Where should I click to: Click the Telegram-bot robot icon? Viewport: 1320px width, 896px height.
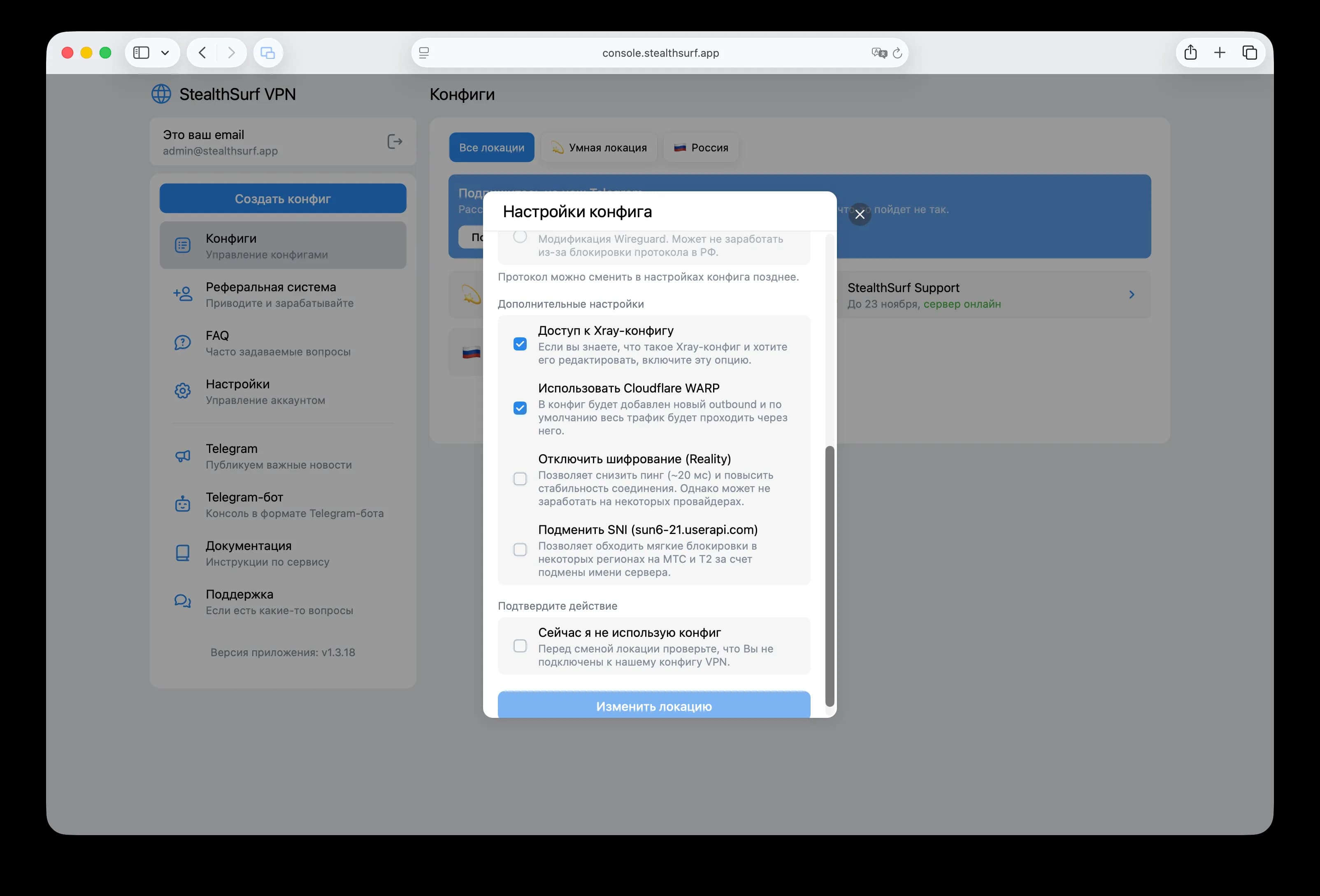click(182, 504)
